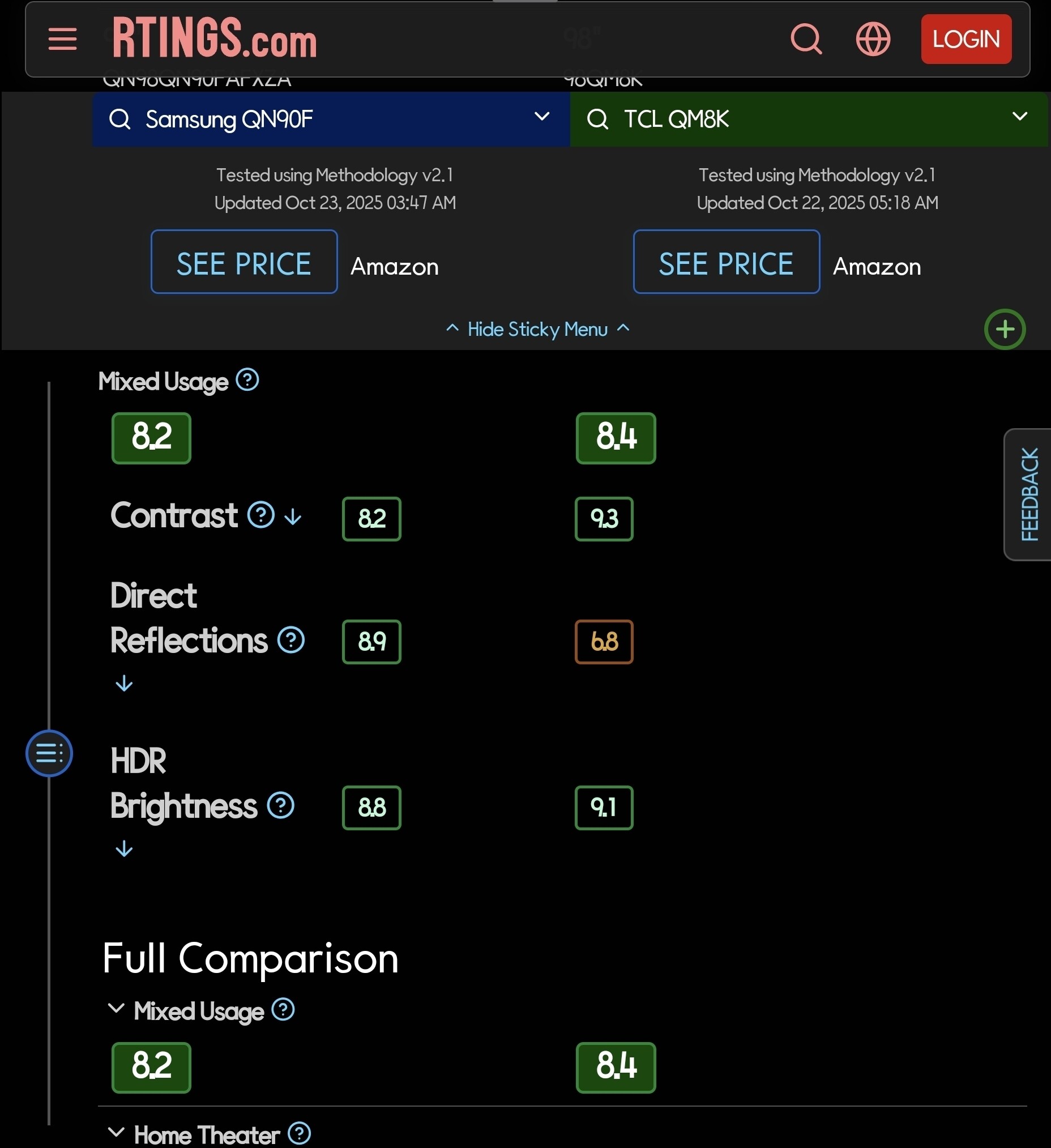Hide Sticky Menu toggle link
1051x1148 pixels.
[538, 329]
